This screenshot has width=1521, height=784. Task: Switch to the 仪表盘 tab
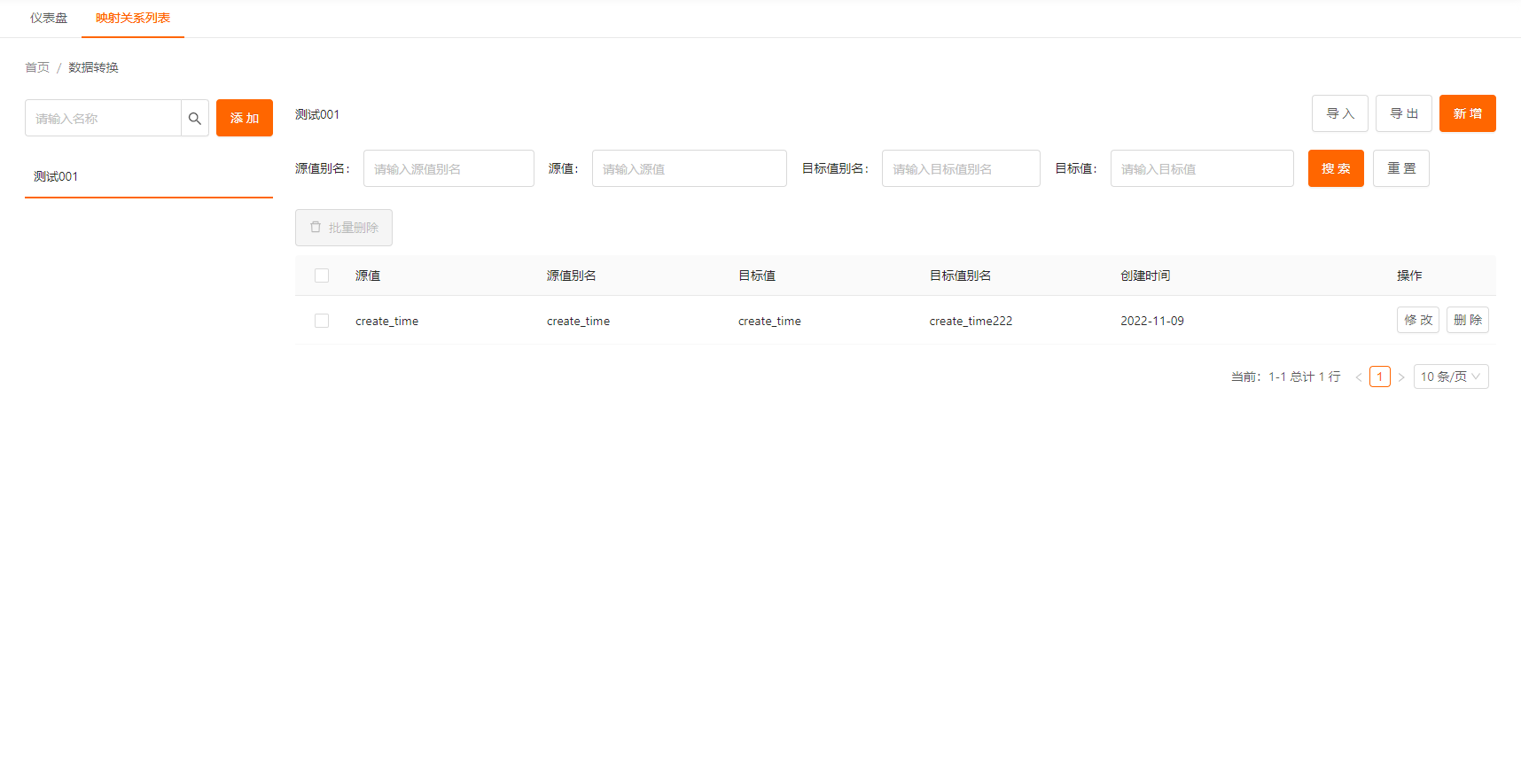(49, 18)
